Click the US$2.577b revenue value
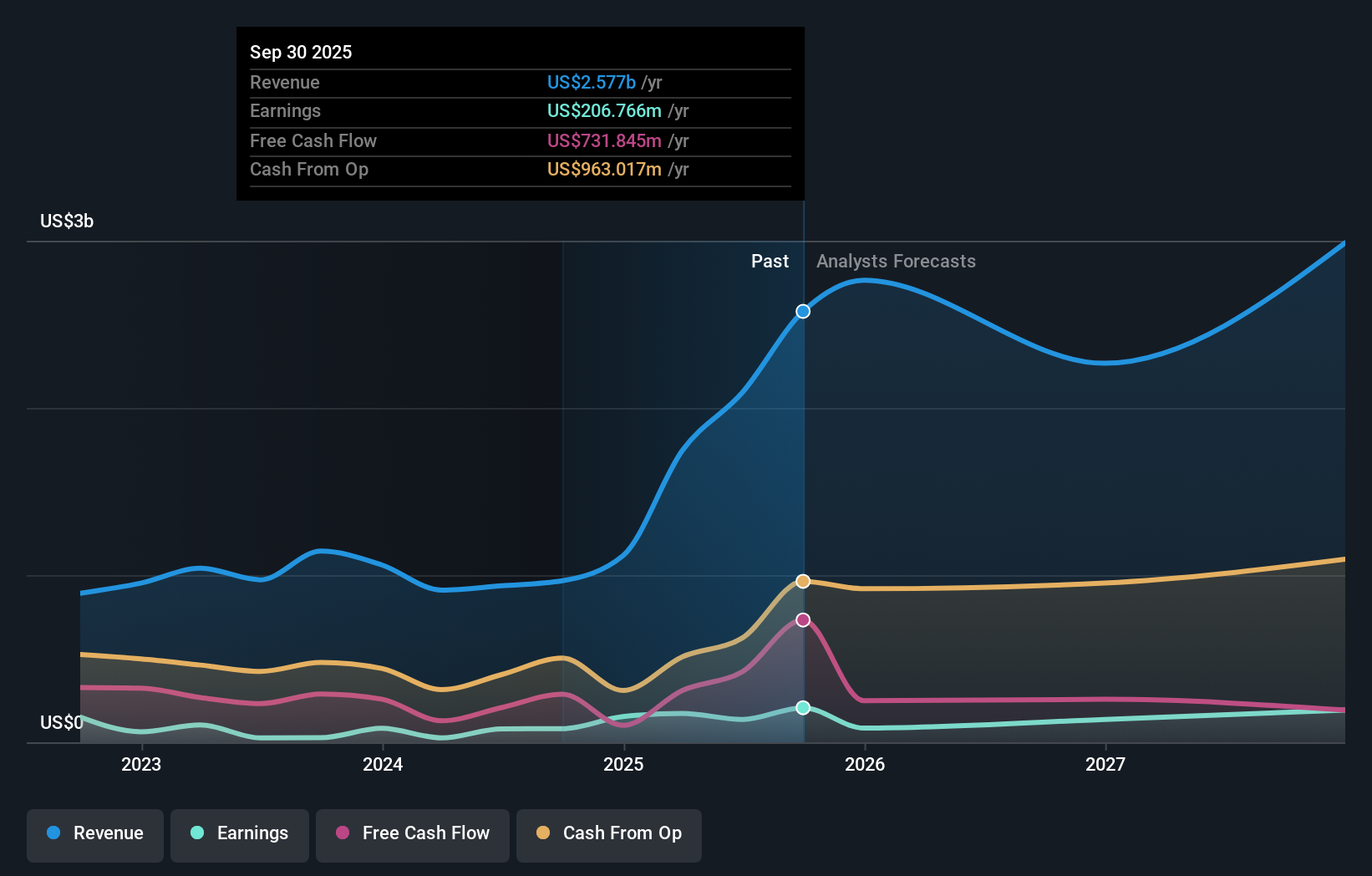 pos(592,83)
